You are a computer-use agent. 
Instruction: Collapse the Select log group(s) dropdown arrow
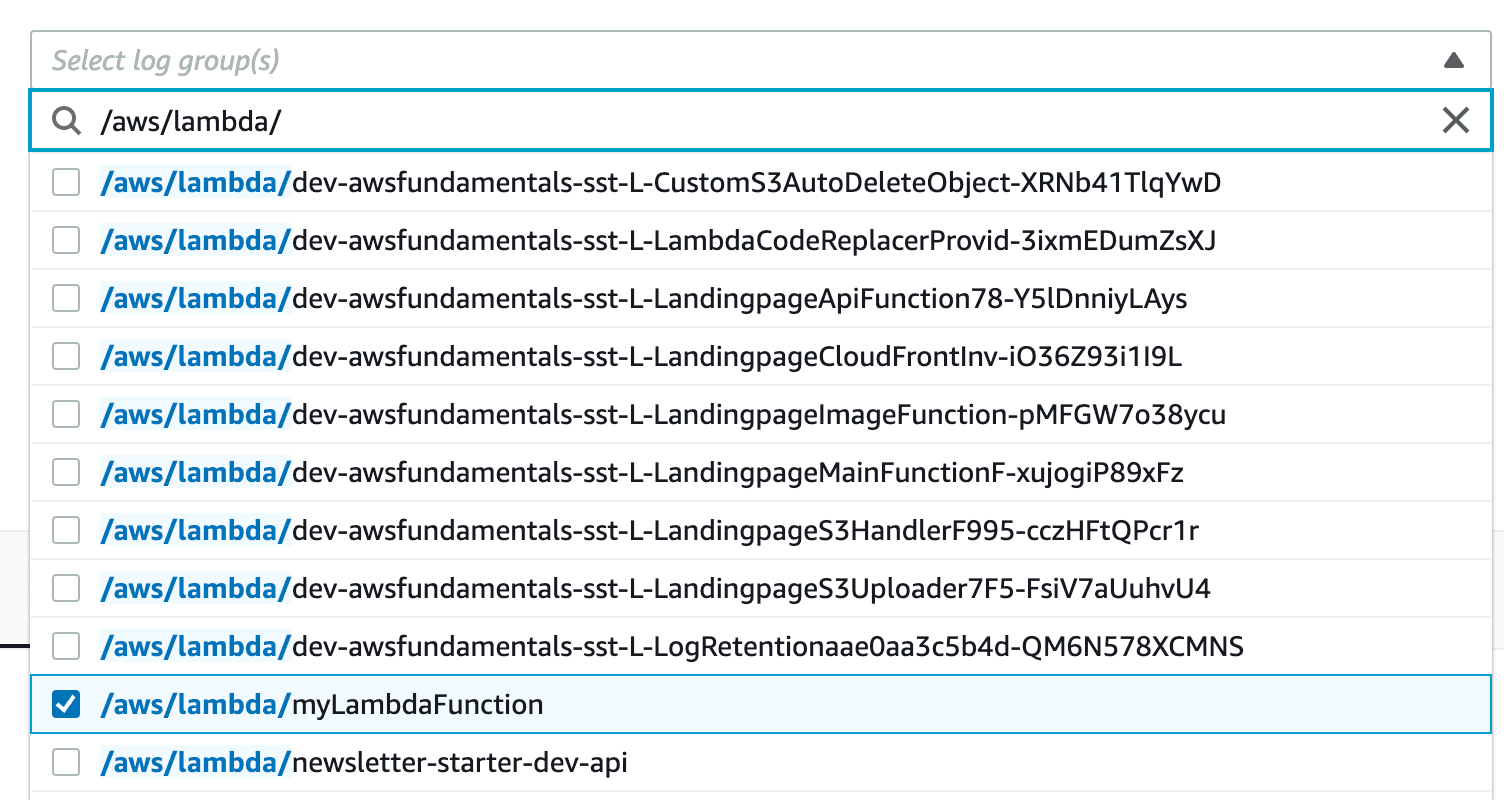pos(1454,61)
